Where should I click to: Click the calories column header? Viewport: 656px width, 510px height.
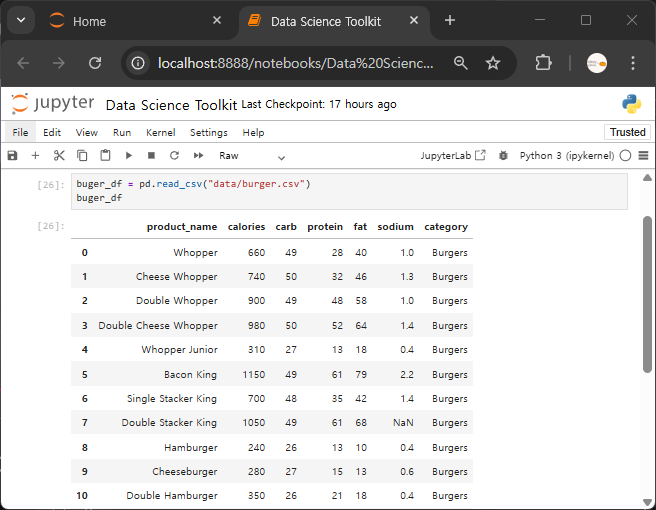pos(246,227)
